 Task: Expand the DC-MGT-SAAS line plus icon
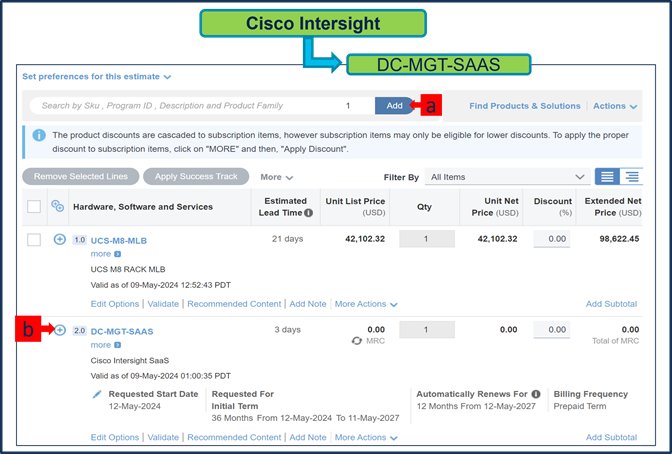click(60, 330)
